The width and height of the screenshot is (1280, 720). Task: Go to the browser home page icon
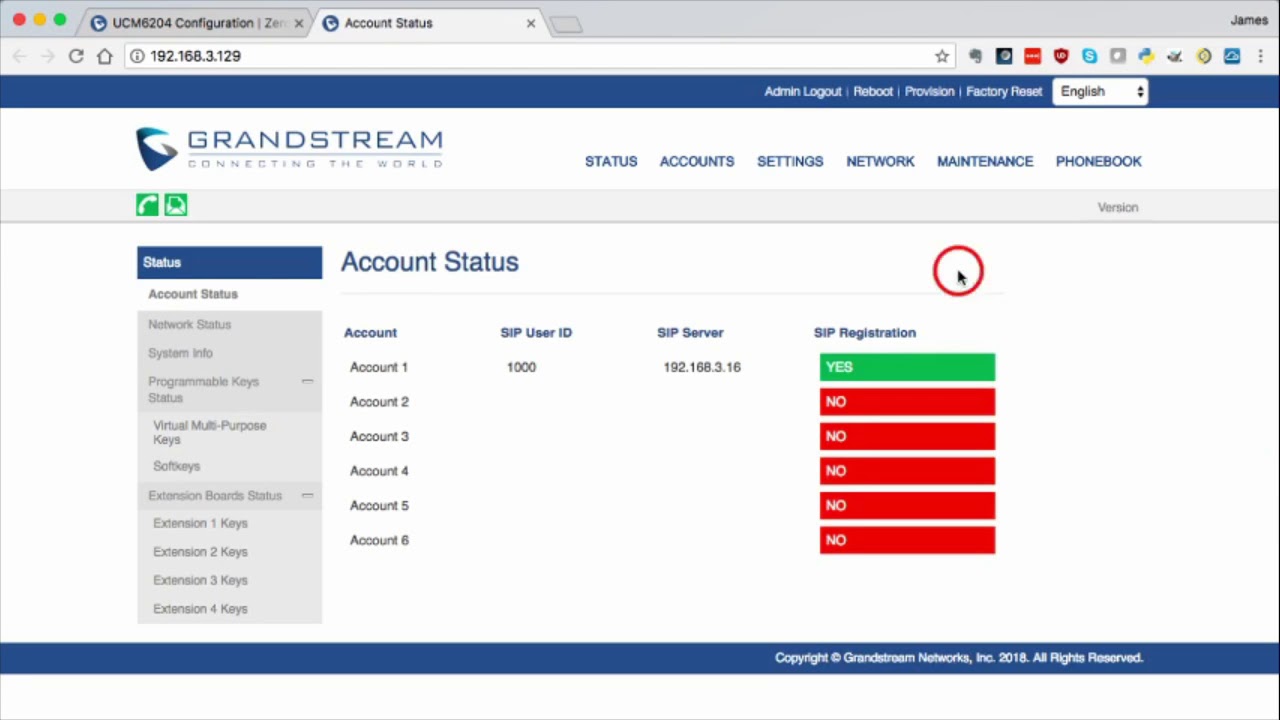[104, 56]
